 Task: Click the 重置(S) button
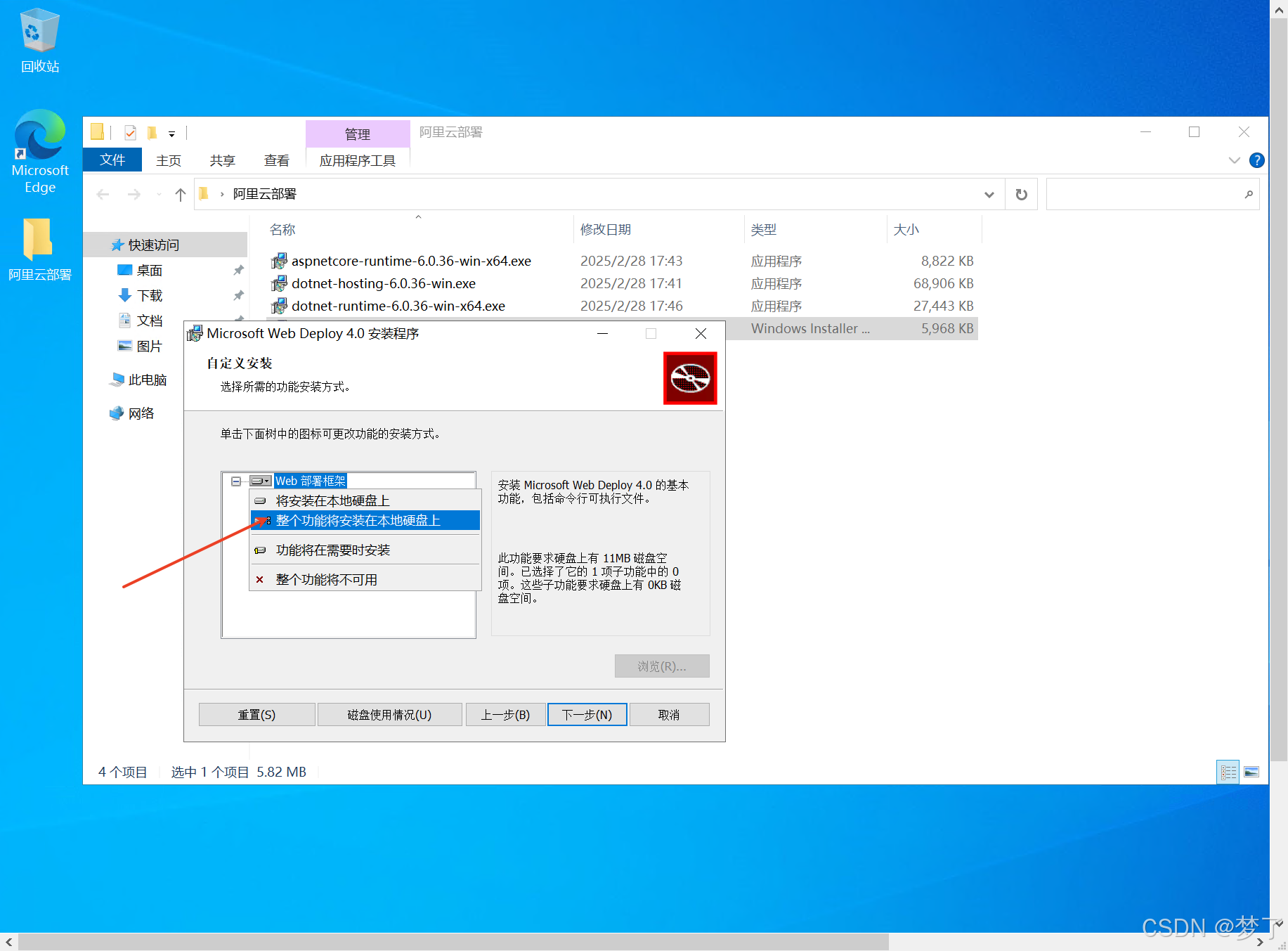tap(256, 714)
